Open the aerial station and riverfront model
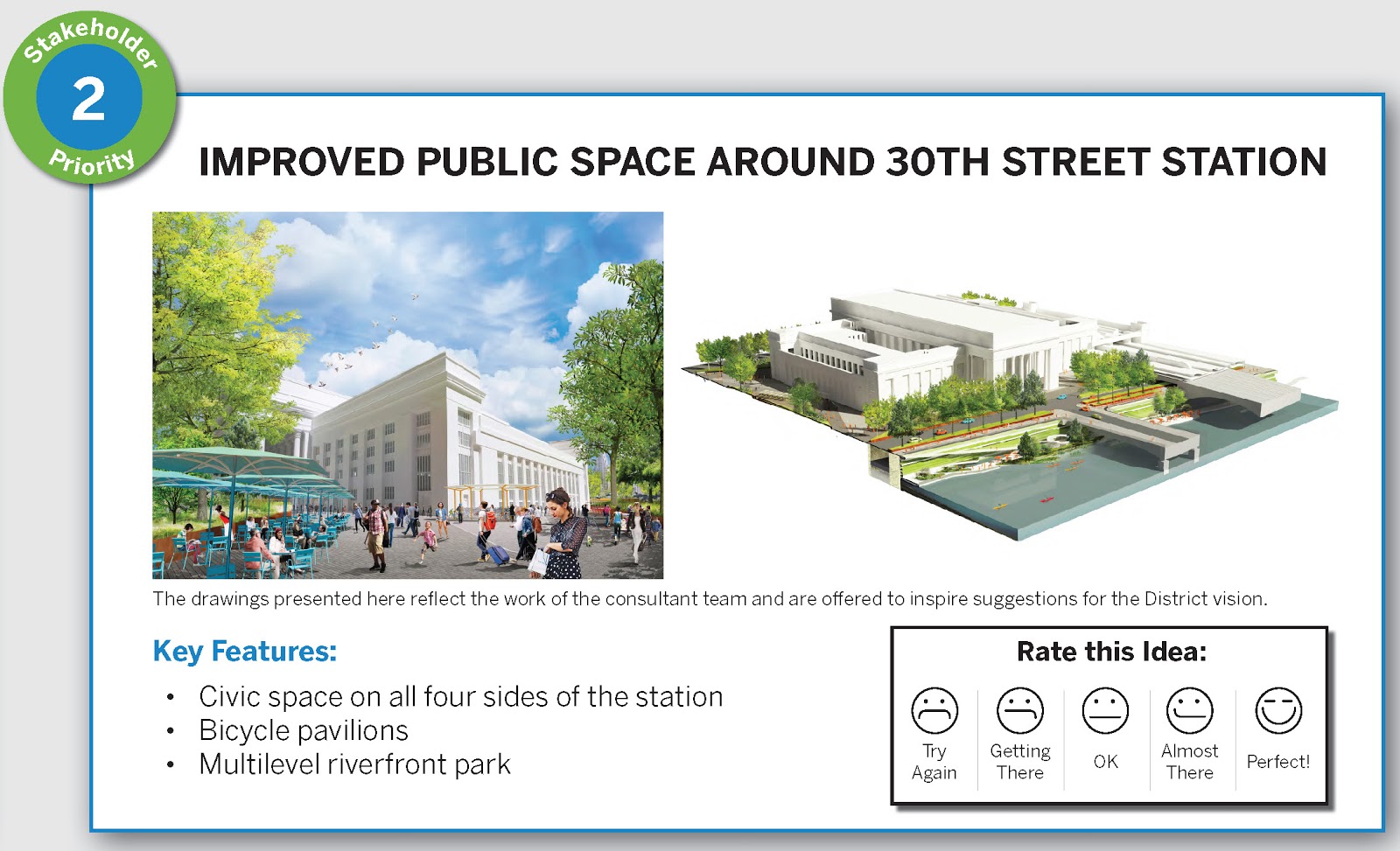Viewport: 1400px width, 851px height. (1010, 415)
